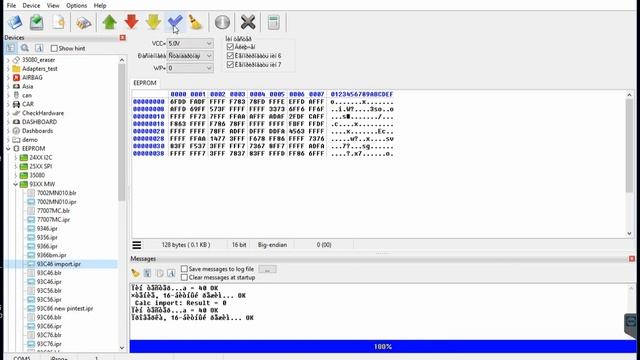Expand the CAR tree node
This screenshot has height=360, width=640.
pos(8,104)
